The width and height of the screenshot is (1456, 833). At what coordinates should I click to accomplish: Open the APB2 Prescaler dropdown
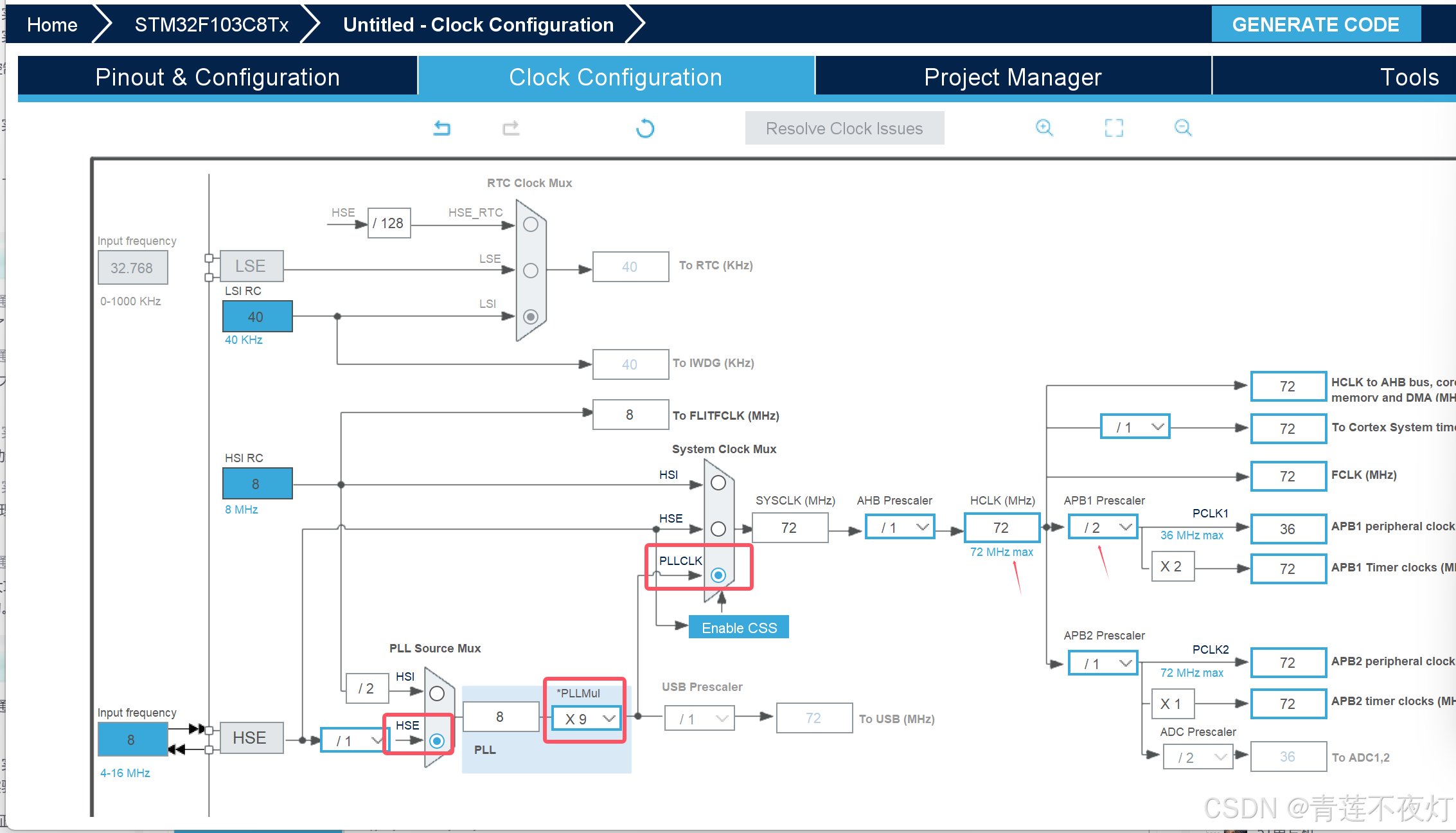point(1103,663)
